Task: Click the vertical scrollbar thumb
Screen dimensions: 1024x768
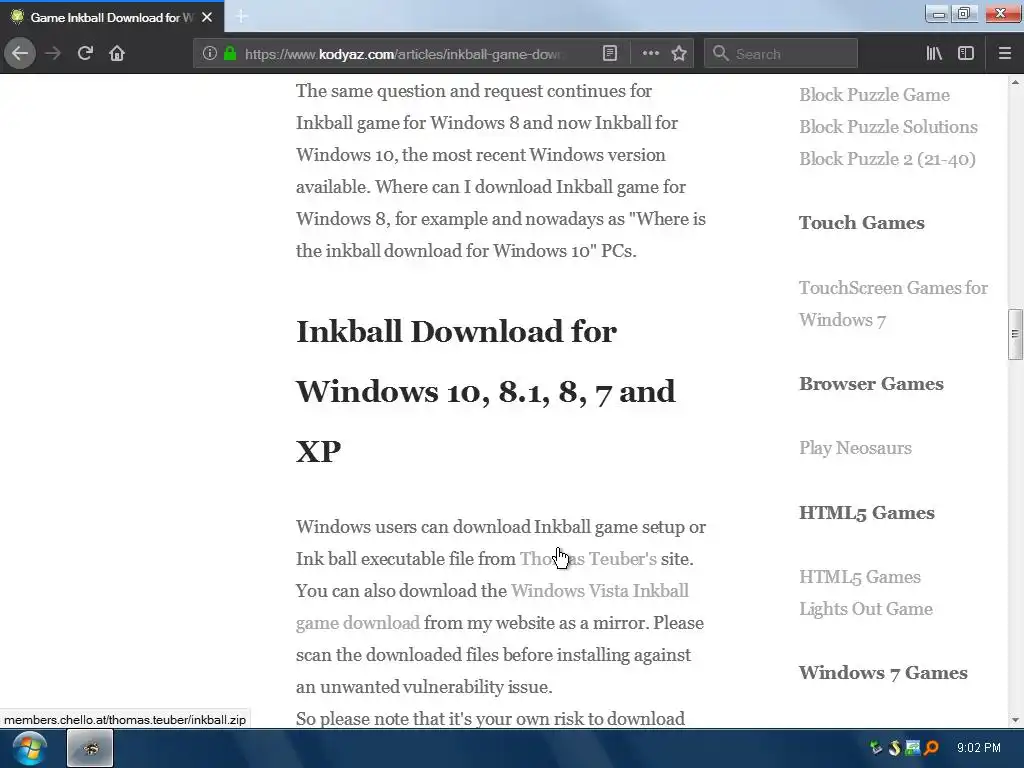Action: [x=1015, y=334]
